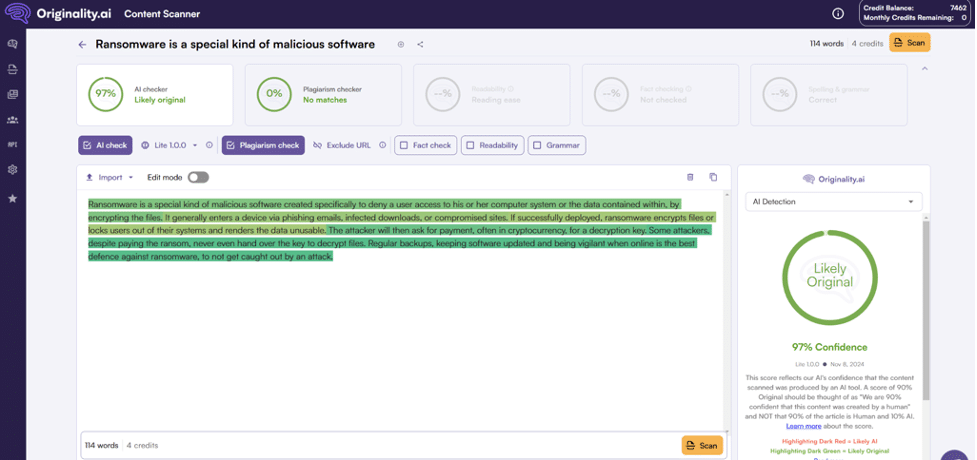Open the newspaper-style sidebar icon

tap(12, 94)
